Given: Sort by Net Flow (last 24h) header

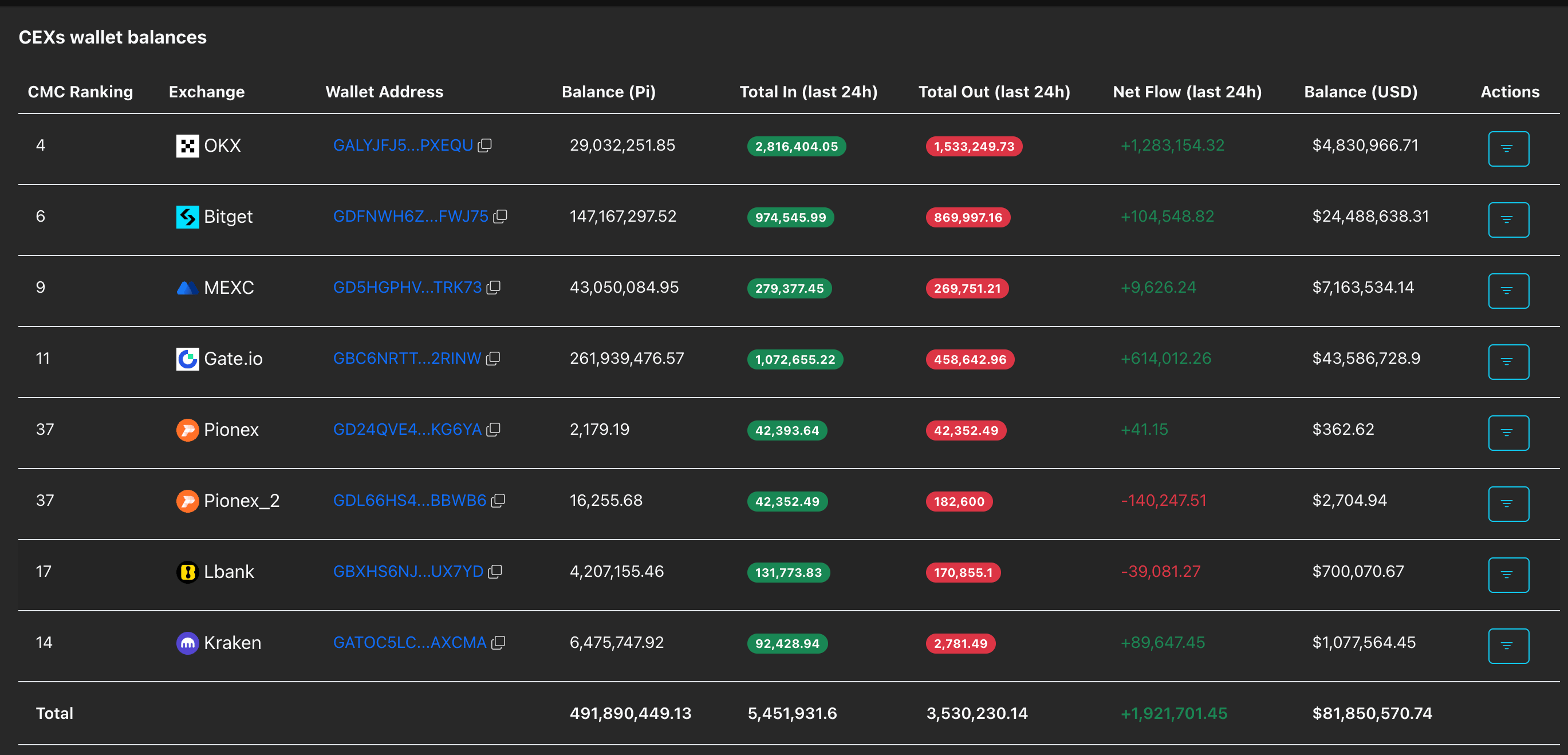Looking at the screenshot, I should point(1187,92).
